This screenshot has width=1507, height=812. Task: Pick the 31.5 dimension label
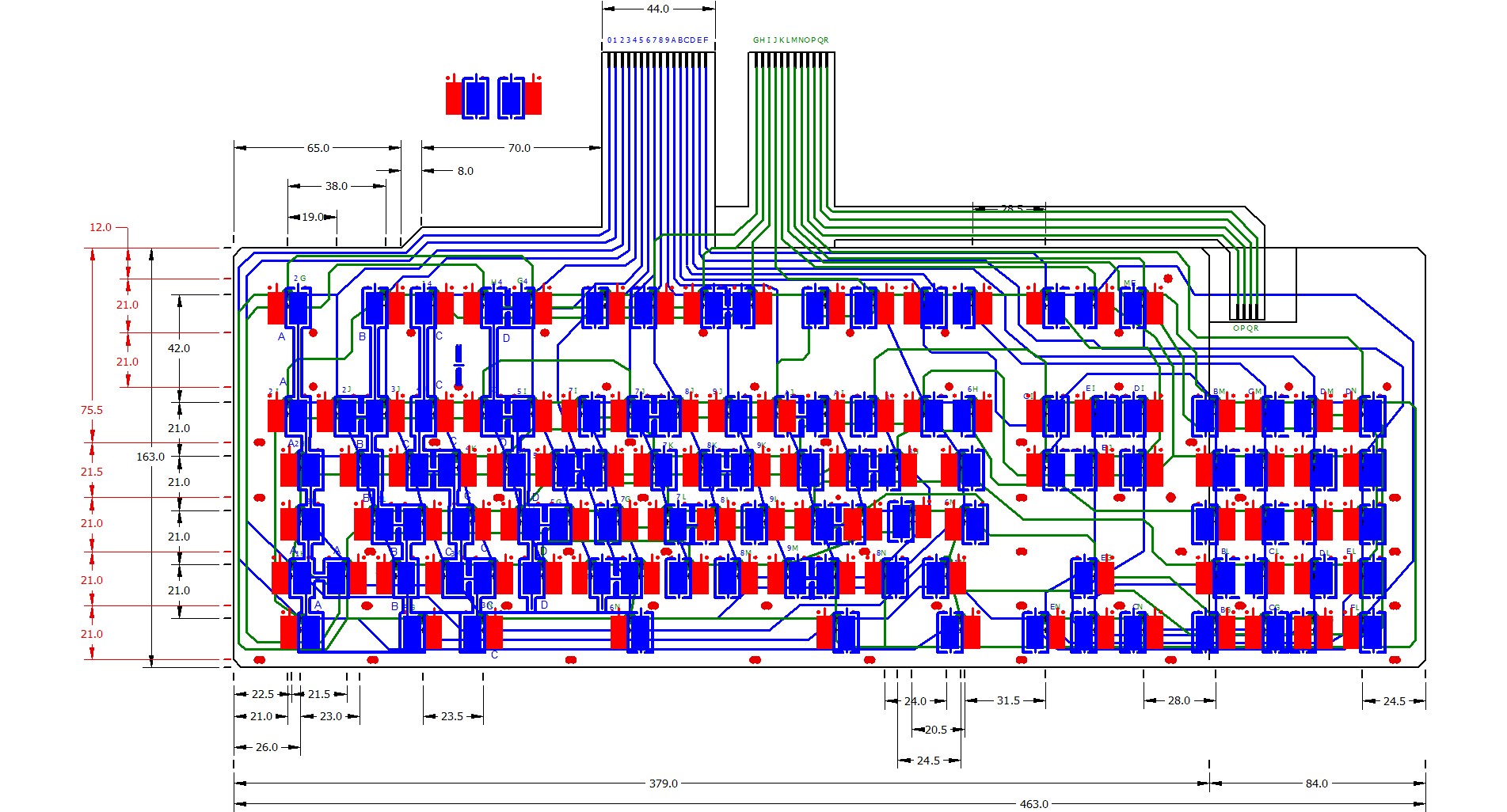coord(1008,700)
